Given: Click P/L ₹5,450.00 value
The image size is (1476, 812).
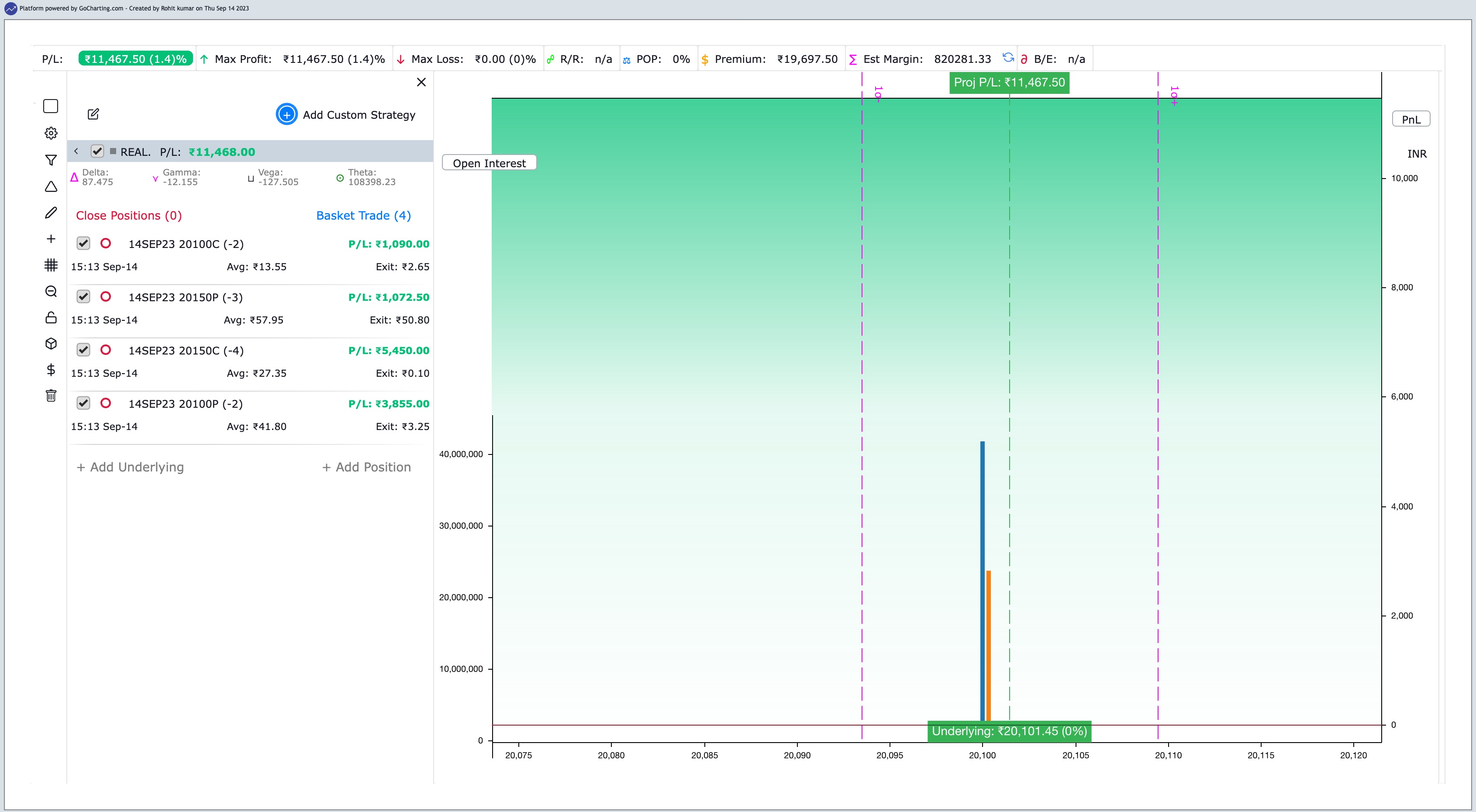Looking at the screenshot, I should [x=389, y=351].
